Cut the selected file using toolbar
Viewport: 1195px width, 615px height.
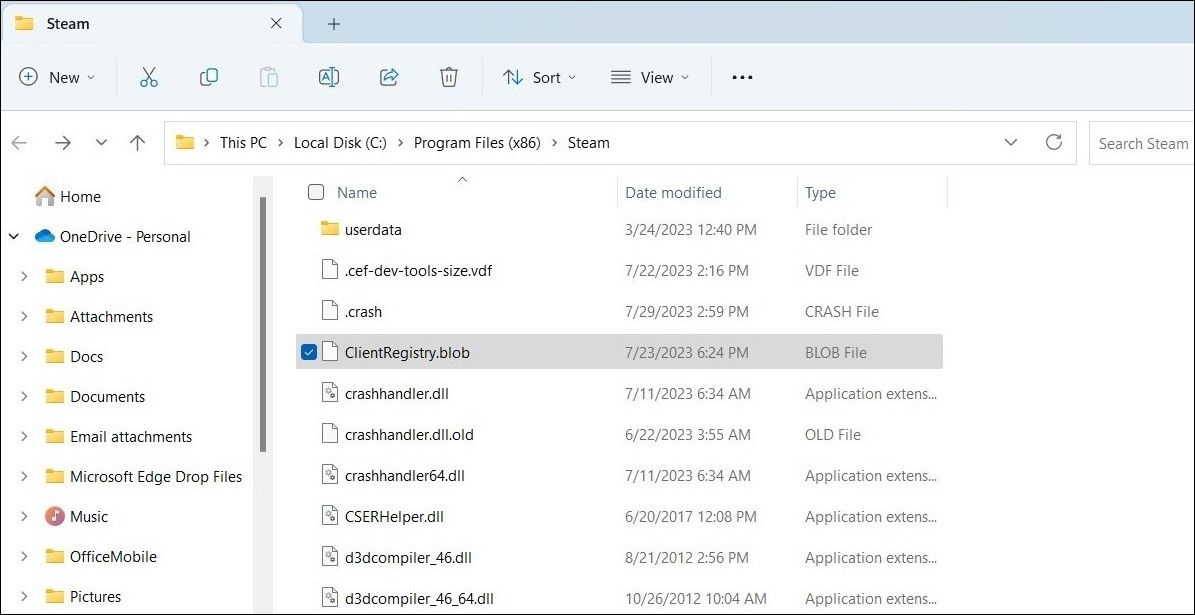tap(149, 77)
